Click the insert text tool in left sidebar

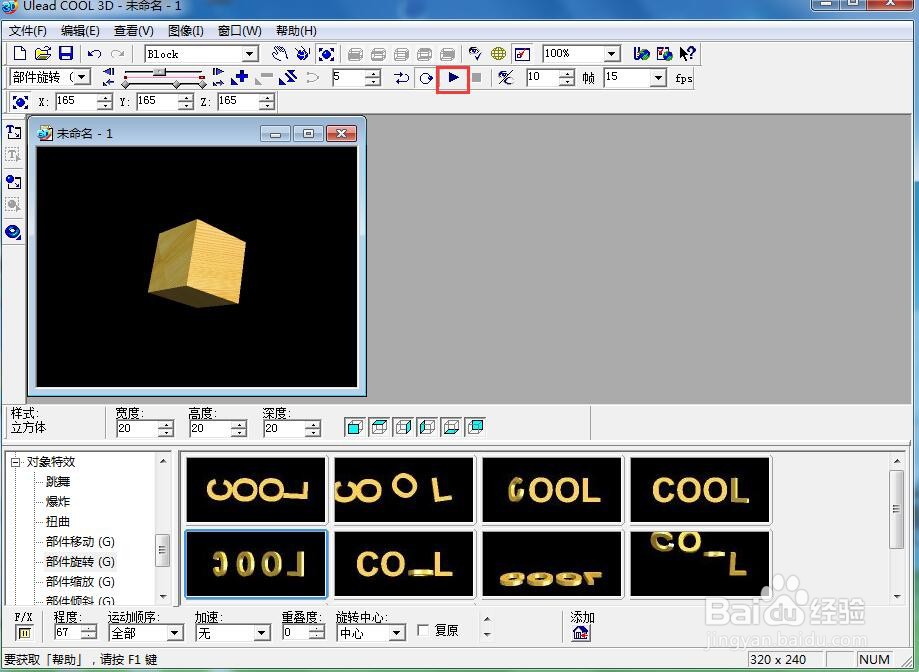point(13,132)
